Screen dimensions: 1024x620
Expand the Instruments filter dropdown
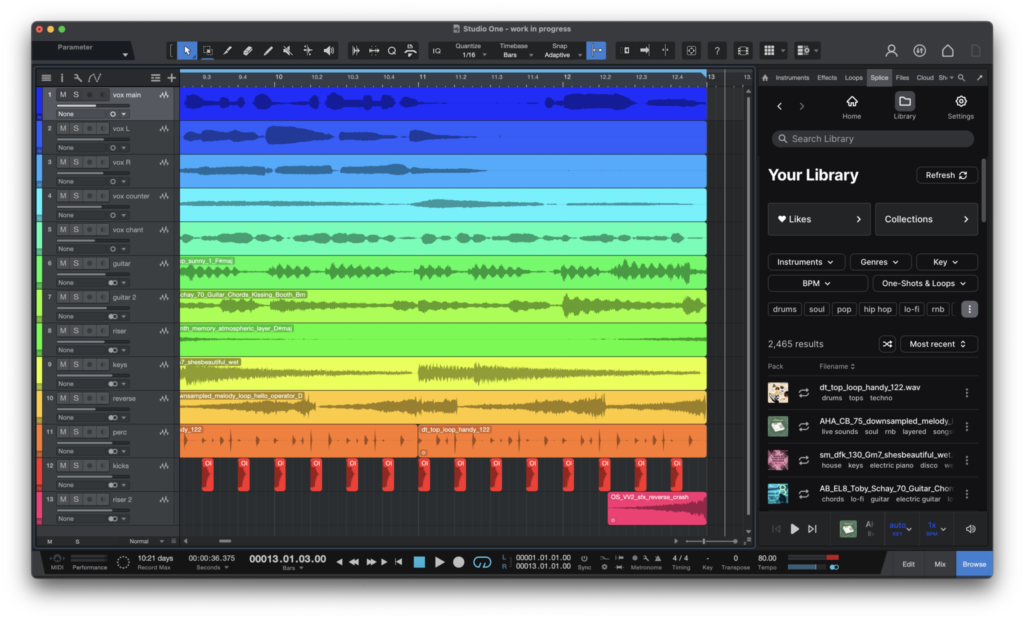806,262
